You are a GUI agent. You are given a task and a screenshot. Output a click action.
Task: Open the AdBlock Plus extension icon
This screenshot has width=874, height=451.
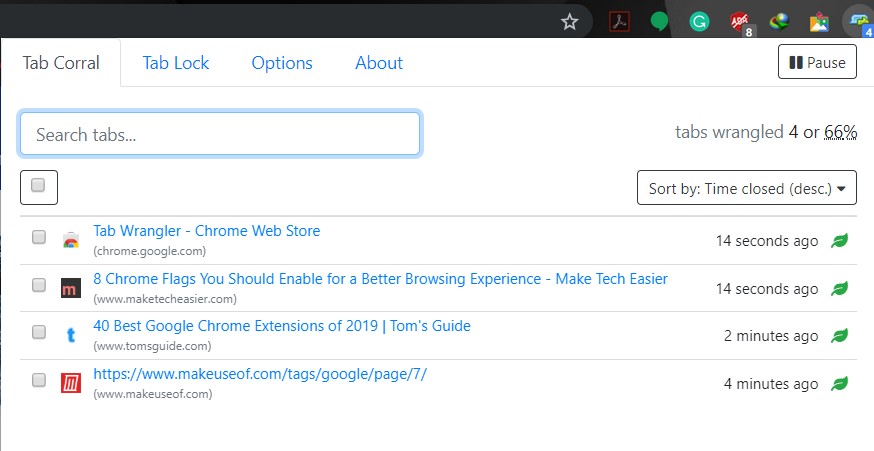tap(740, 22)
